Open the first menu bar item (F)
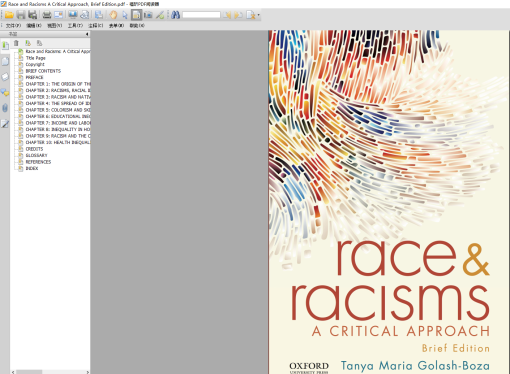The width and height of the screenshot is (510, 374). pyautogui.click(x=13, y=26)
